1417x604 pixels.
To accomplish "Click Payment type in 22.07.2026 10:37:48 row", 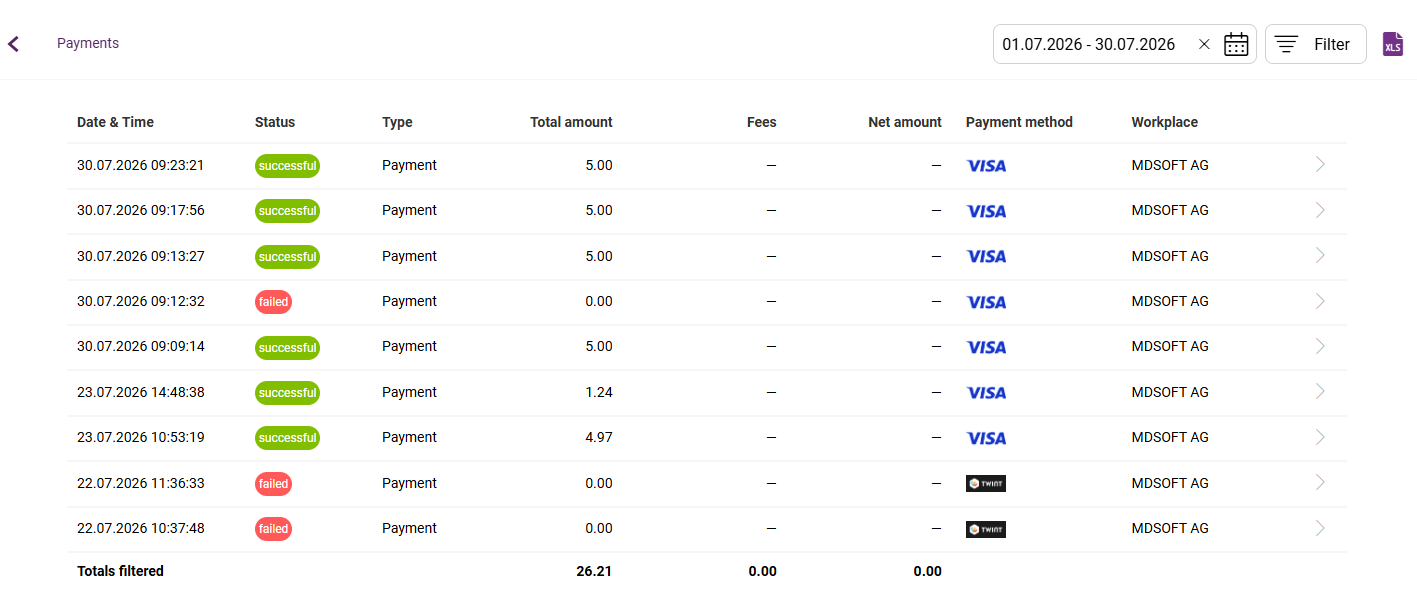I will pyautogui.click(x=409, y=528).
